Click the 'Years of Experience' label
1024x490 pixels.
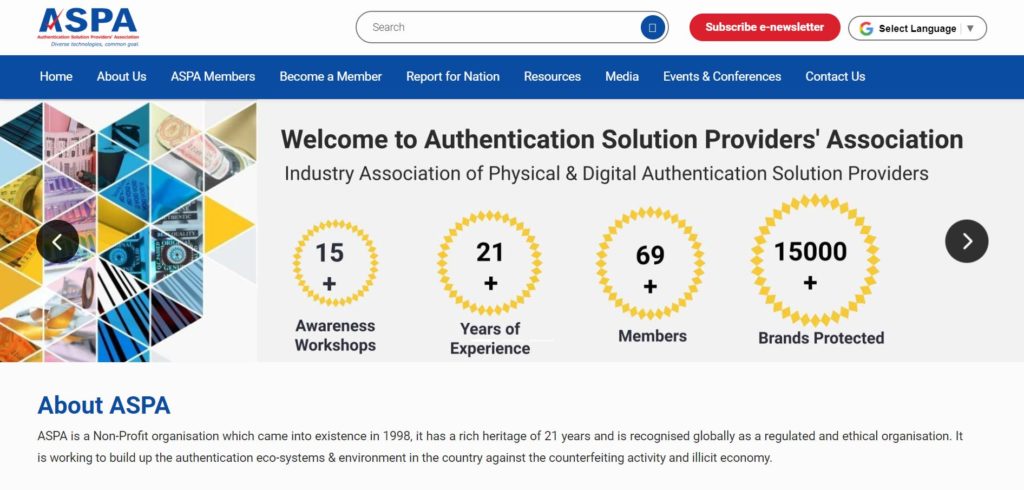[490, 338]
